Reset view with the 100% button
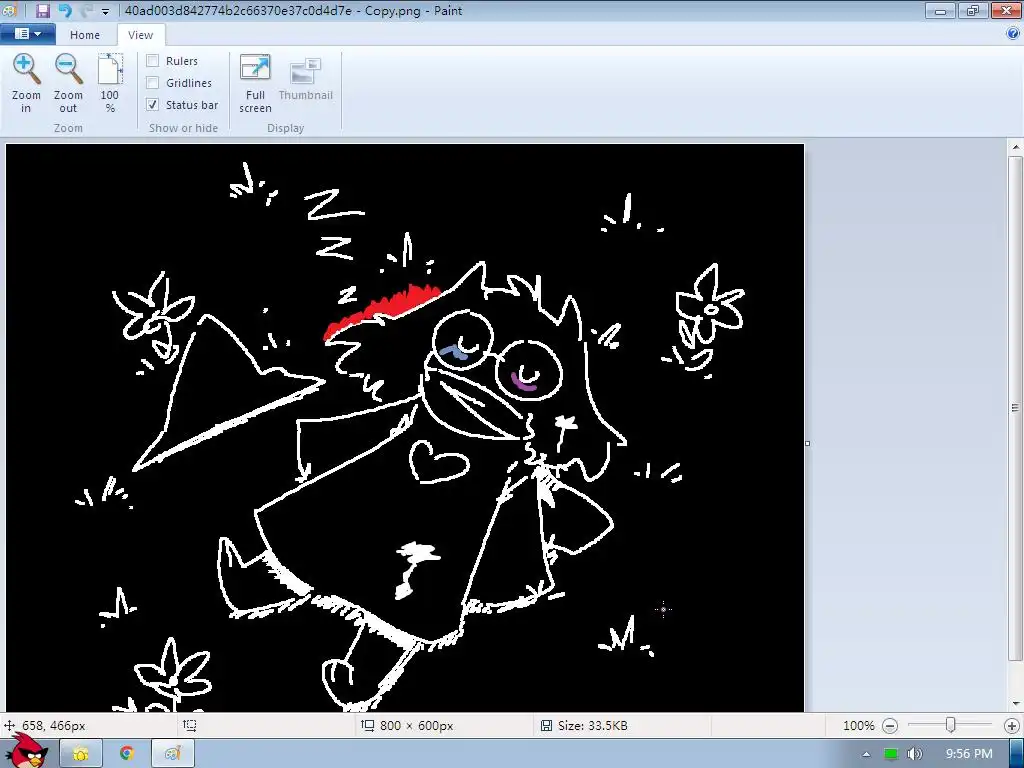The image size is (1024, 768). pos(110,84)
